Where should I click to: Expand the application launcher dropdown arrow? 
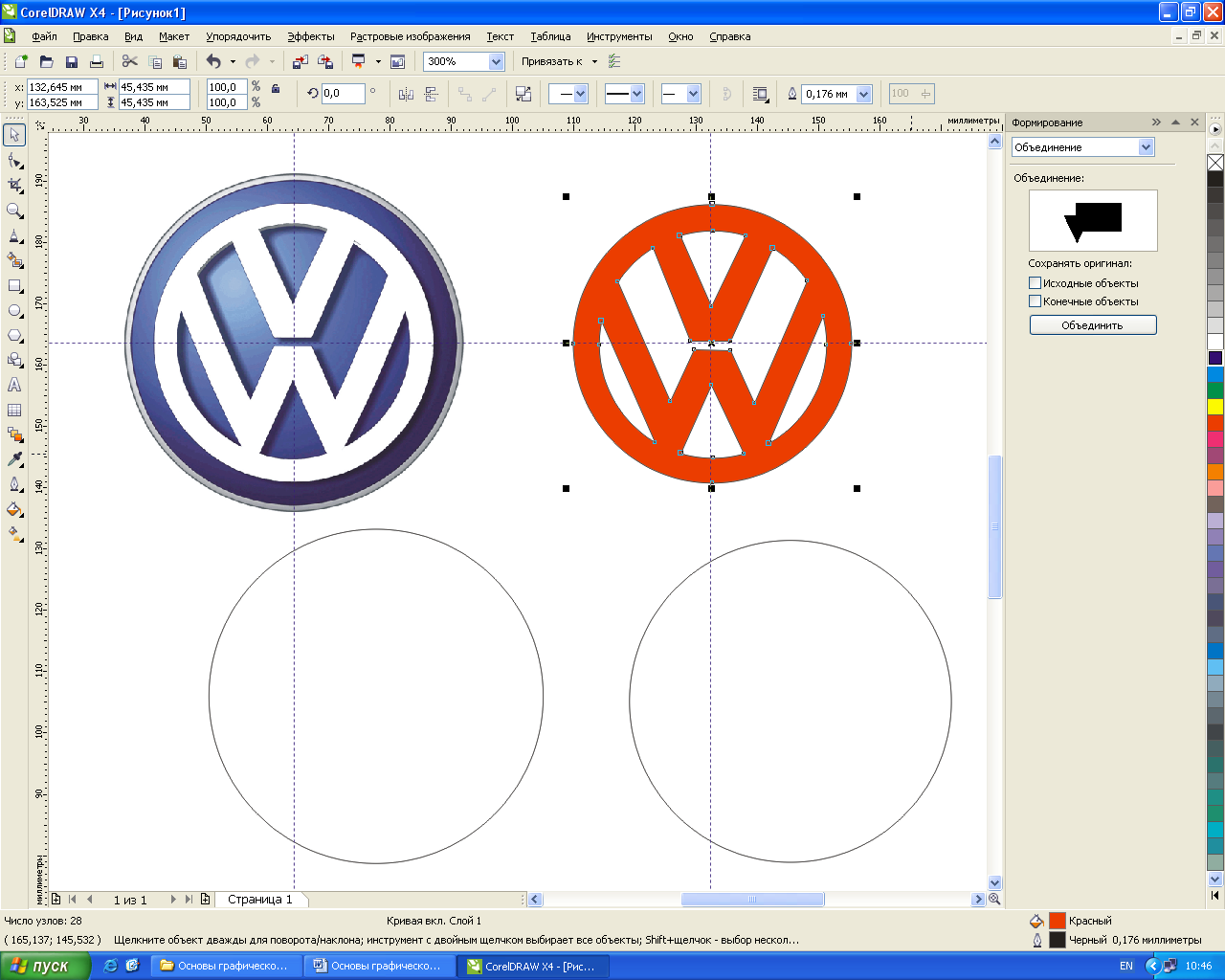378,61
